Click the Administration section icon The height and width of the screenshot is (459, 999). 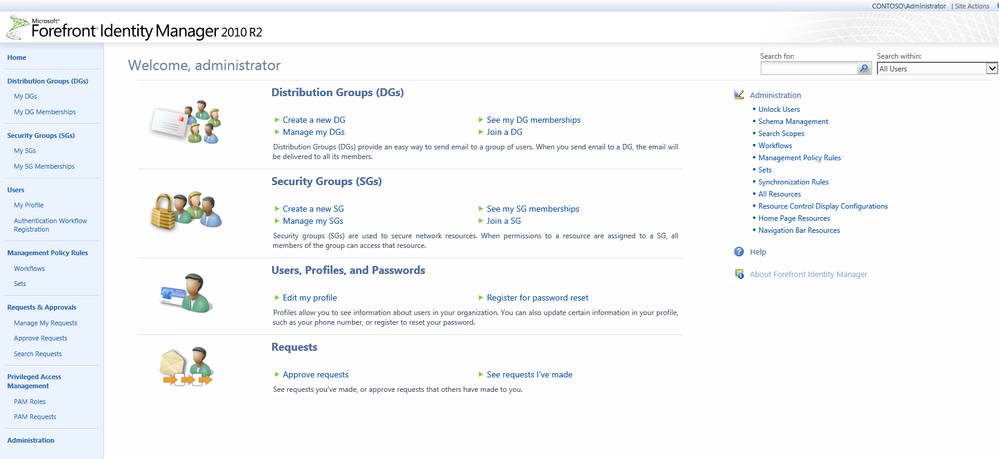739,95
